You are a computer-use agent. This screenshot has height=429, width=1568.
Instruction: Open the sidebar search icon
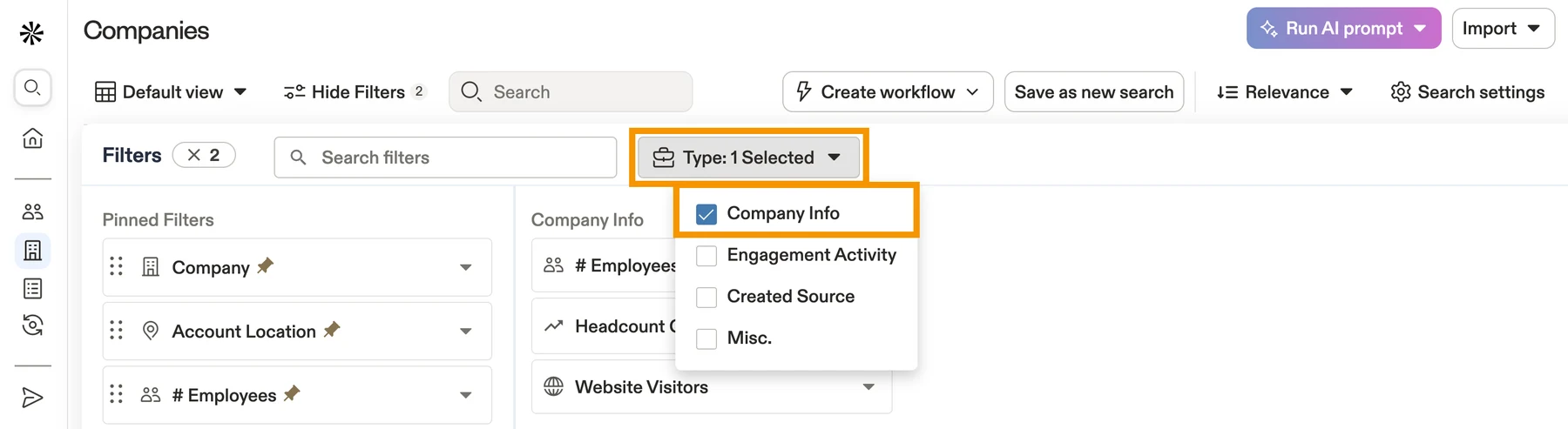tap(32, 87)
